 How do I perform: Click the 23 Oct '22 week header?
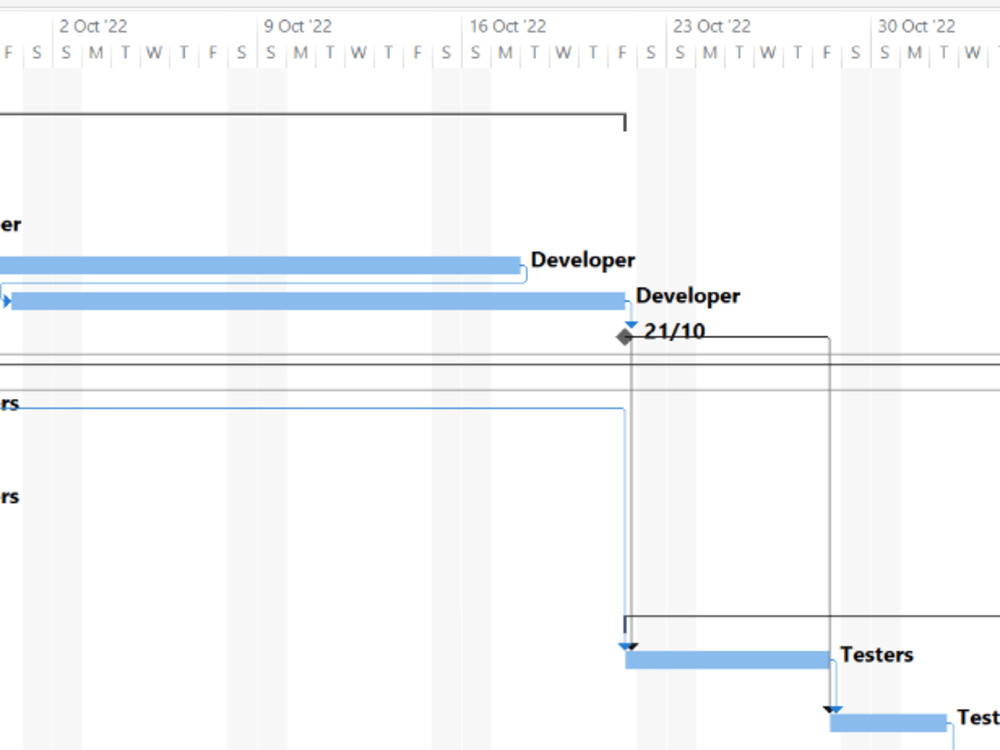[x=712, y=26]
